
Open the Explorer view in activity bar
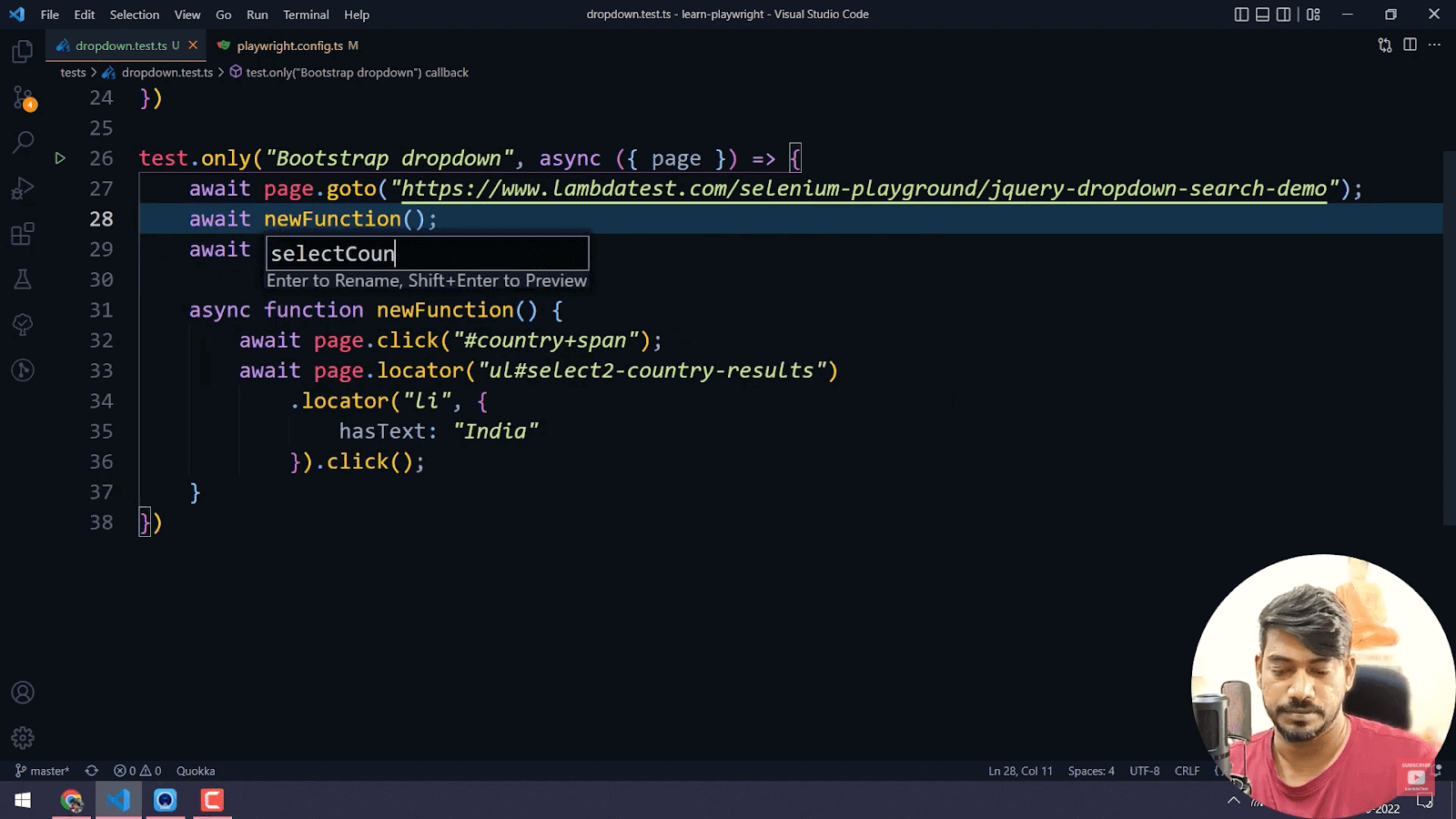(x=23, y=51)
